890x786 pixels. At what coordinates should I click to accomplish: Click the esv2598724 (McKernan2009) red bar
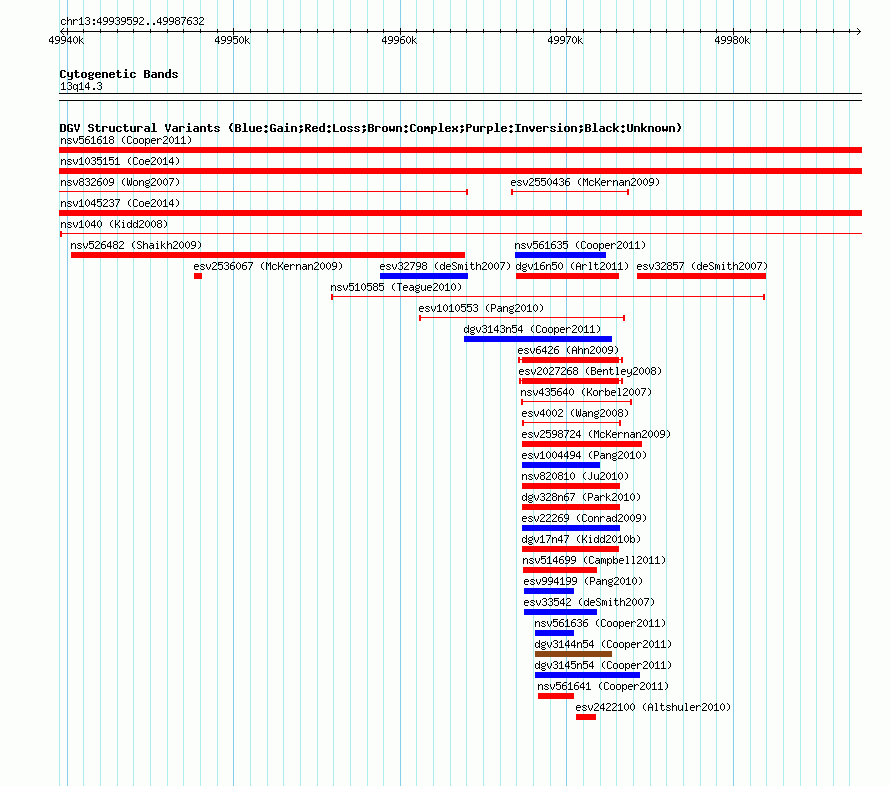click(582, 444)
